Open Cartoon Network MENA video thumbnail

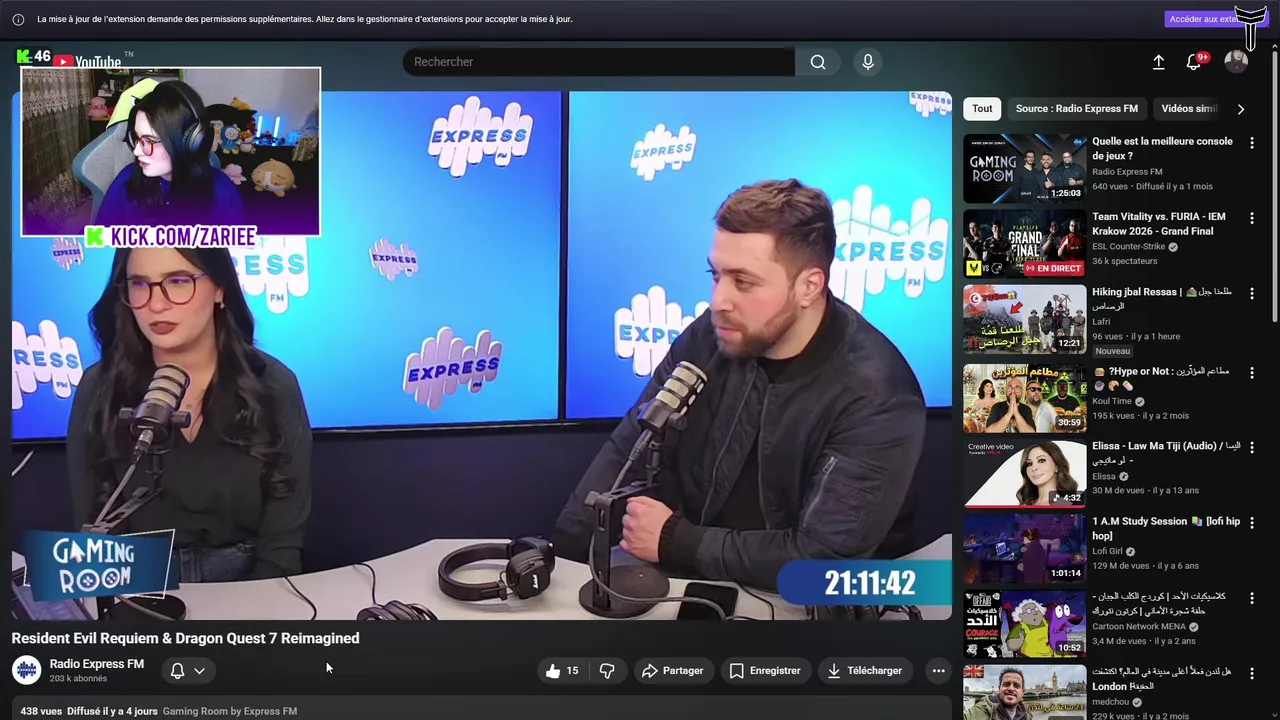point(1024,623)
